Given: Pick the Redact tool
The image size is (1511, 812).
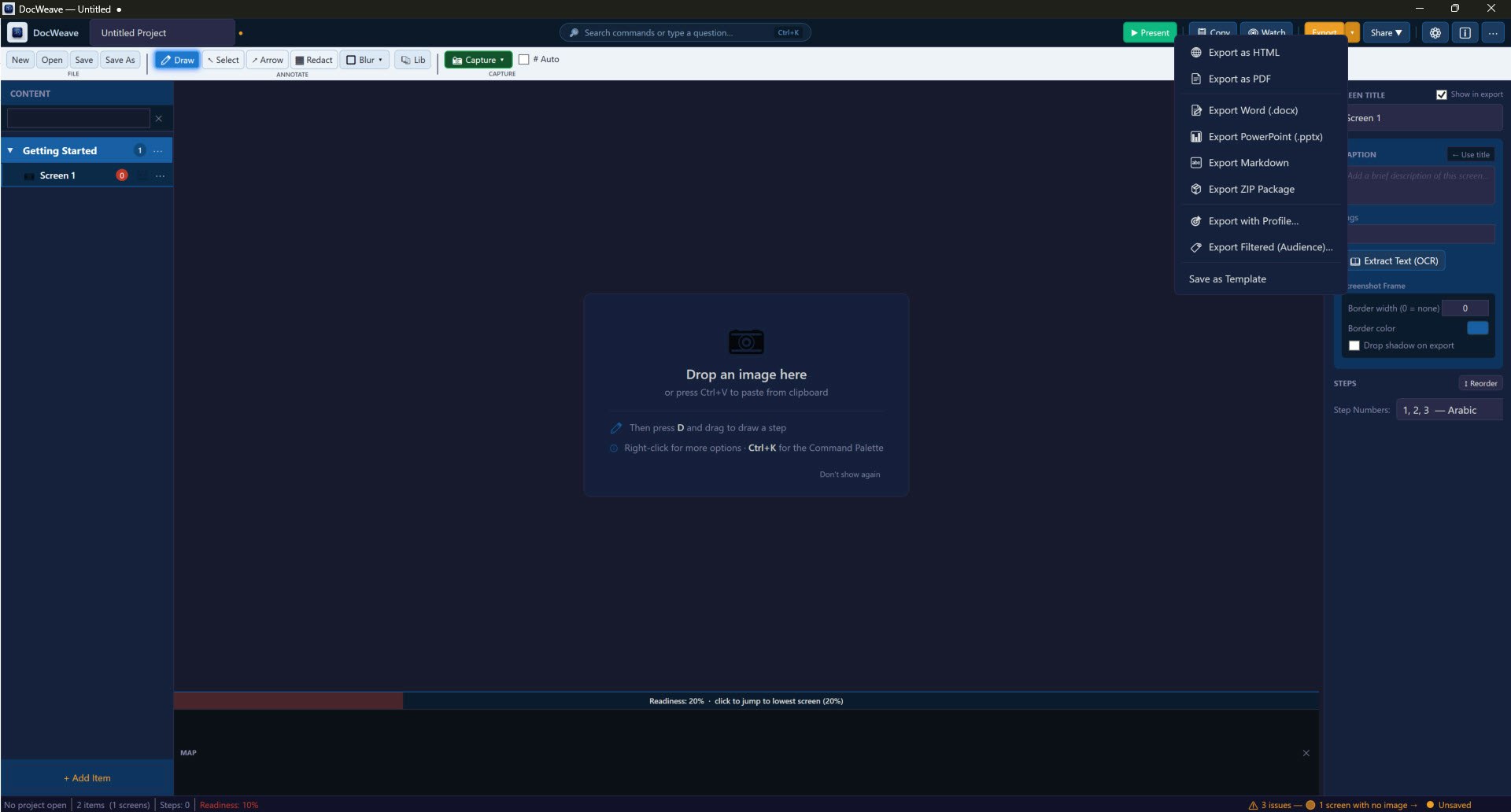Looking at the screenshot, I should coord(314,60).
